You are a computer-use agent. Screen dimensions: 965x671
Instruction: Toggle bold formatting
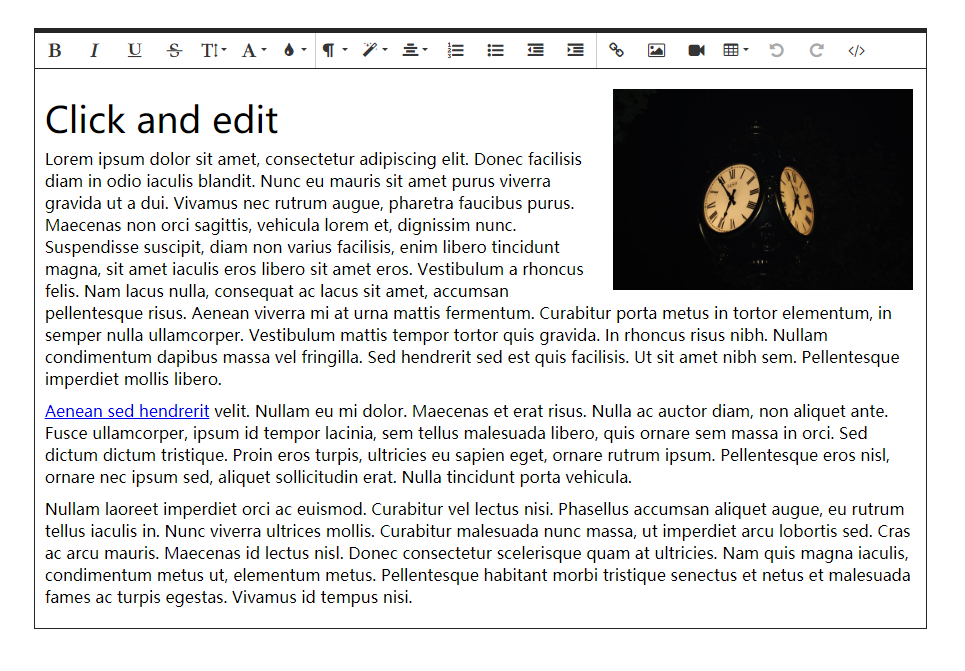coord(55,49)
